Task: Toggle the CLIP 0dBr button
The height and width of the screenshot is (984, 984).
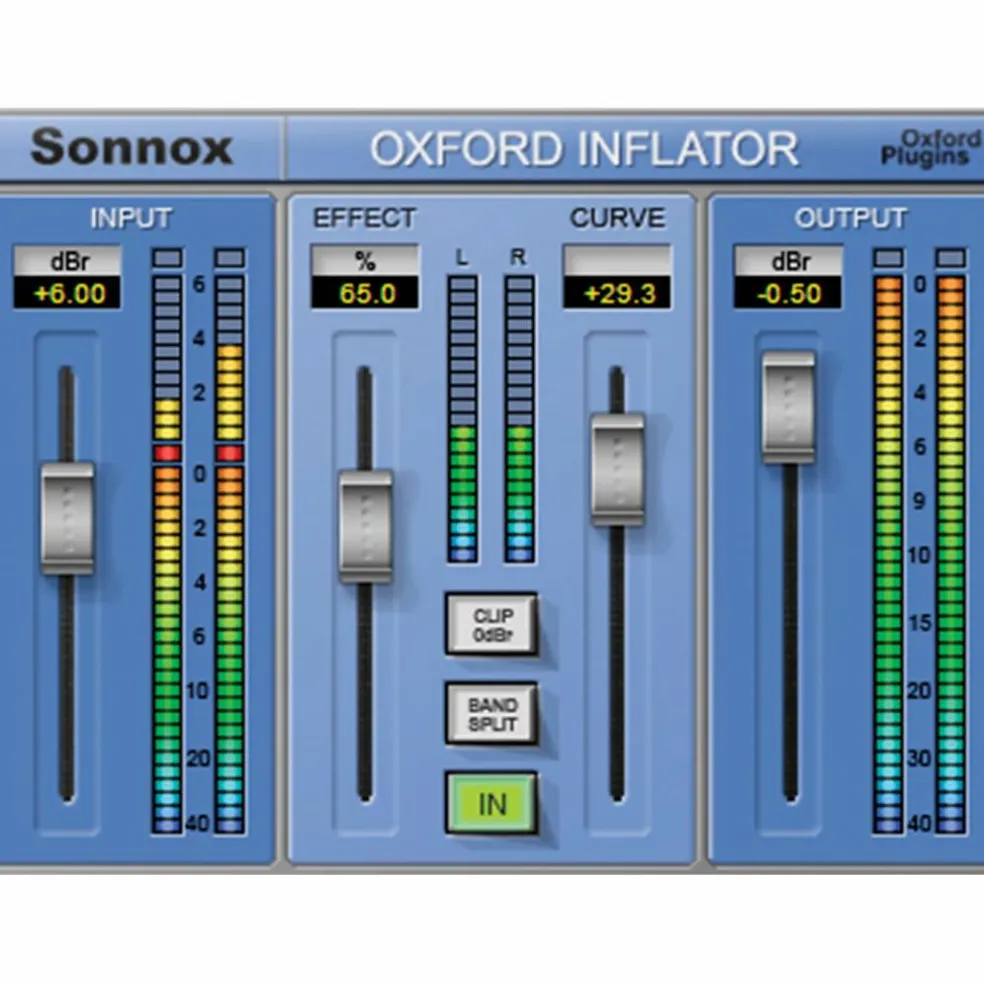Action: click(x=492, y=624)
